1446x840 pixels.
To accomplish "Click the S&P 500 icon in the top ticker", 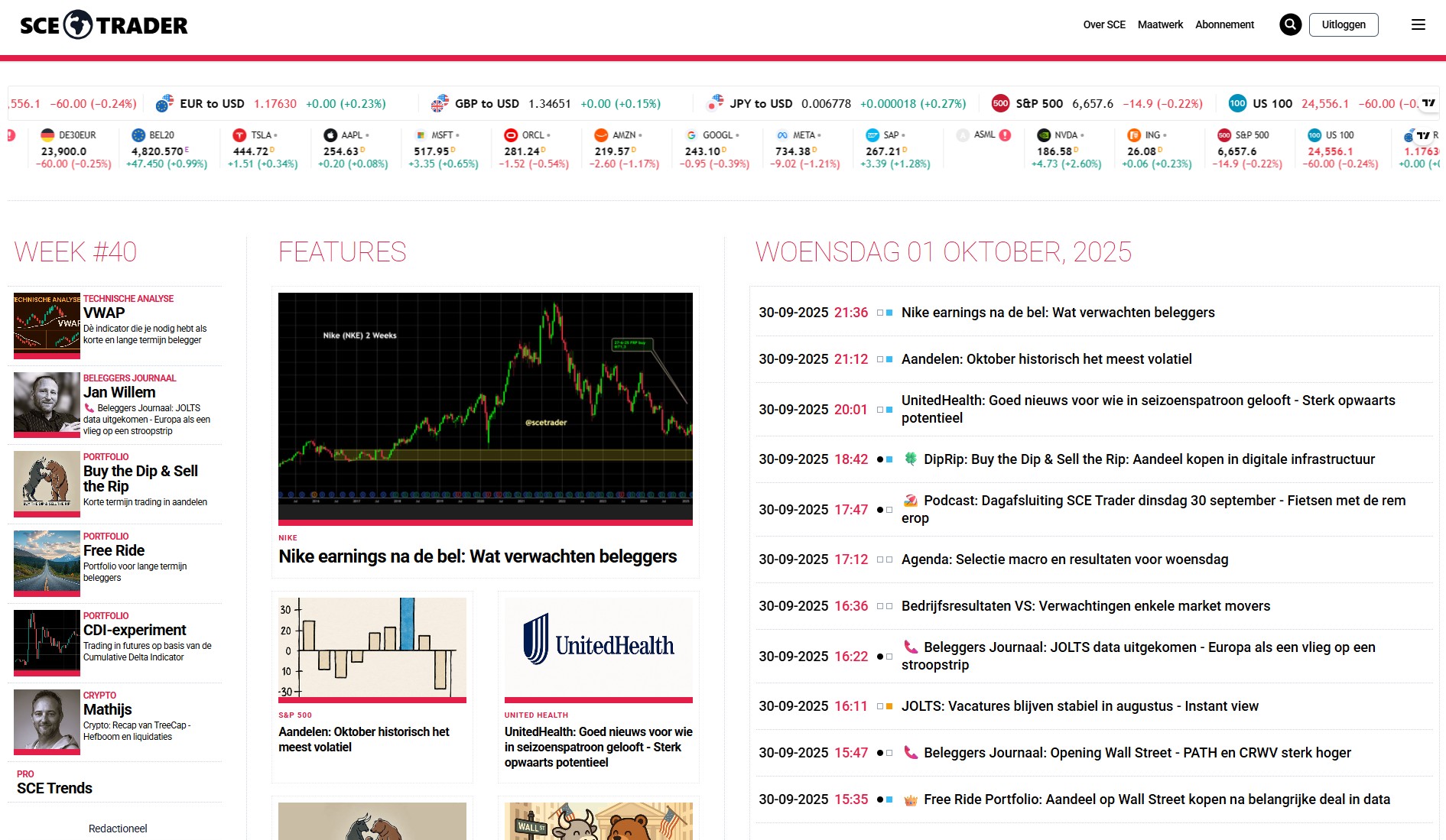I will click(x=1000, y=103).
